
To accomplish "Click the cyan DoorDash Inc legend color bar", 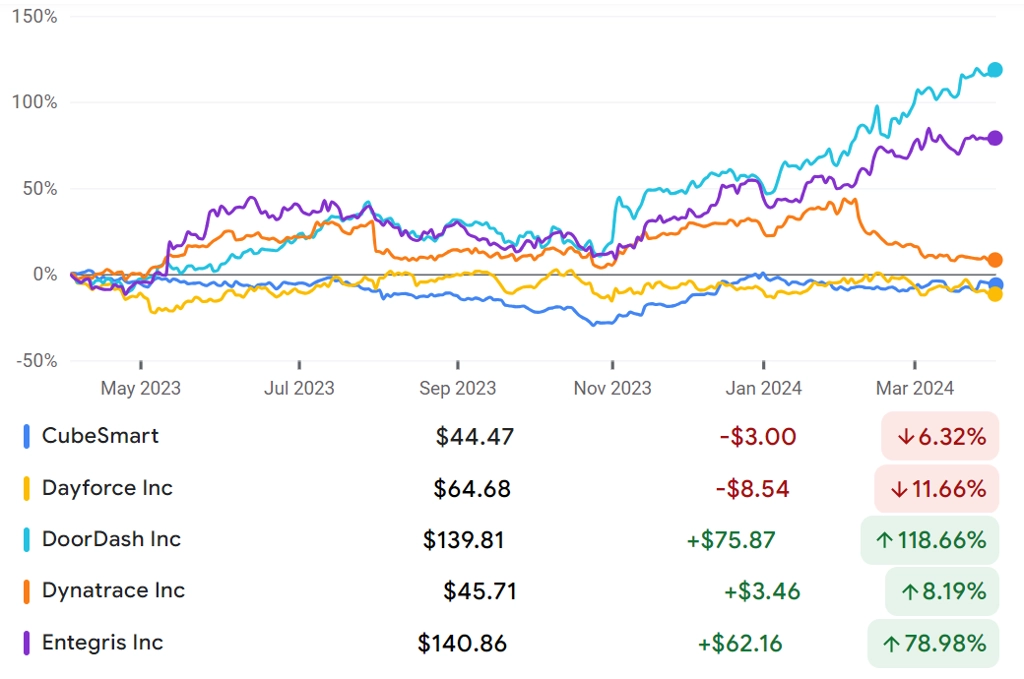I will coord(26,540).
